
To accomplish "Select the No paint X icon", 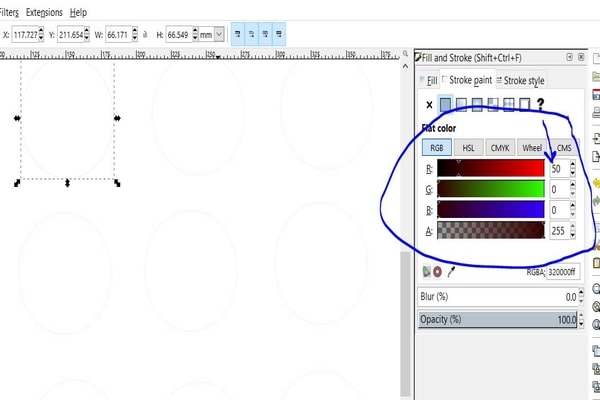I will [x=429, y=104].
